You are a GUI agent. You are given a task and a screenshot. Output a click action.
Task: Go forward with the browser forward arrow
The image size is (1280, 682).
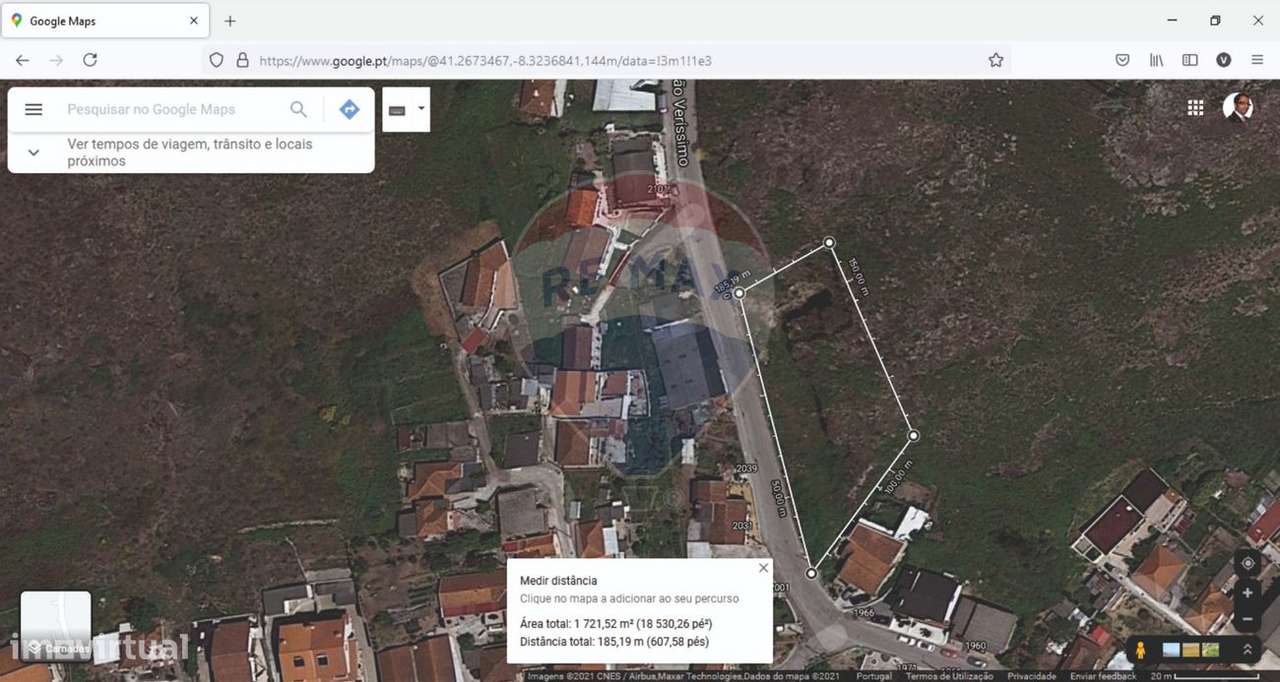point(56,60)
